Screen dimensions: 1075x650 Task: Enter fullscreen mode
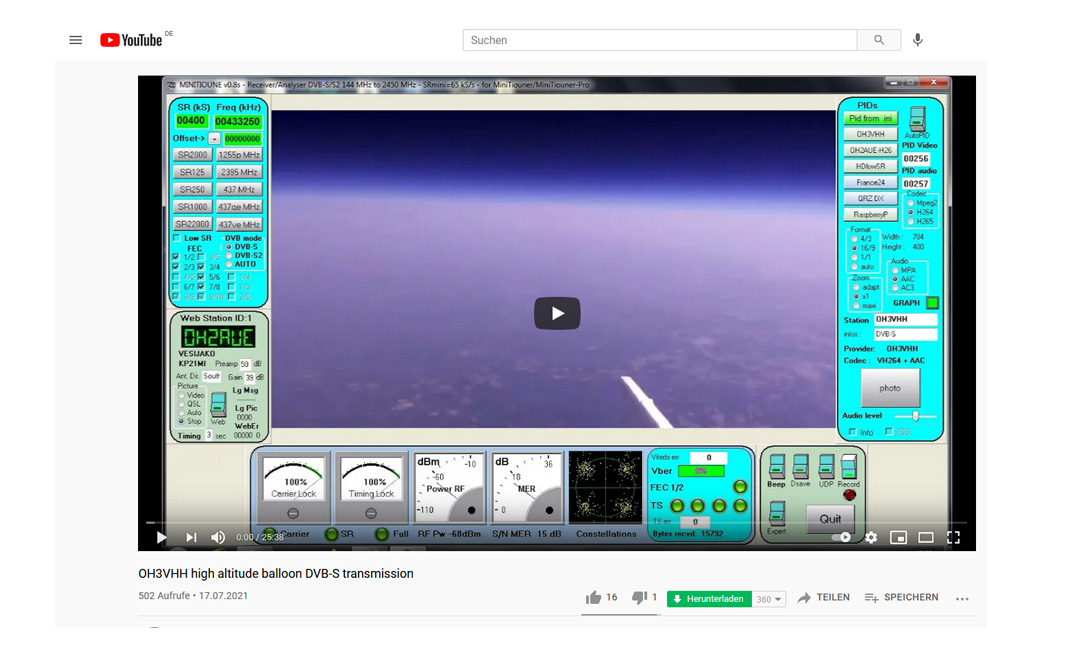point(953,538)
